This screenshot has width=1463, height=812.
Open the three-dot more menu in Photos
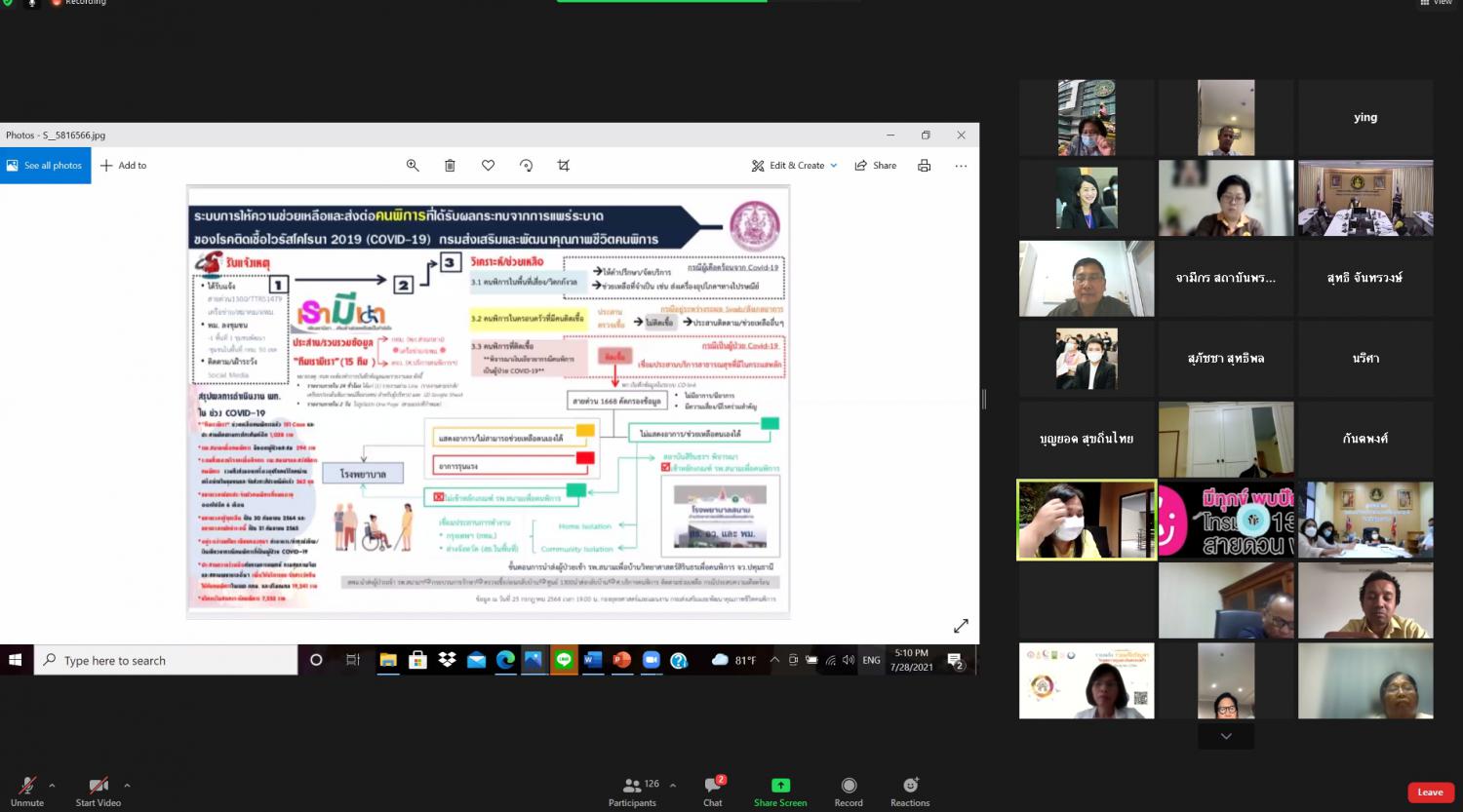point(961,166)
